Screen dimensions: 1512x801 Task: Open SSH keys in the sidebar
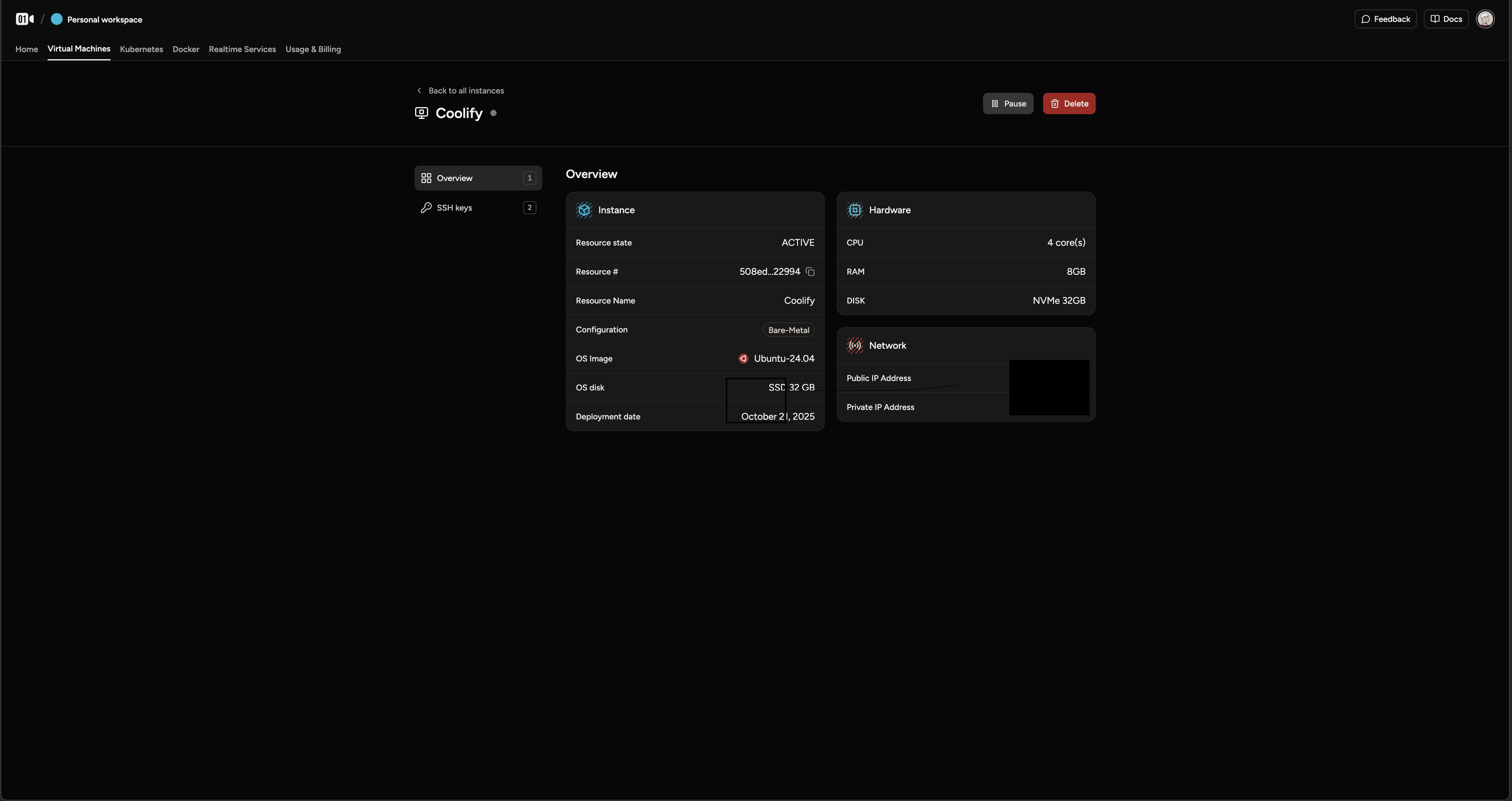pos(478,208)
